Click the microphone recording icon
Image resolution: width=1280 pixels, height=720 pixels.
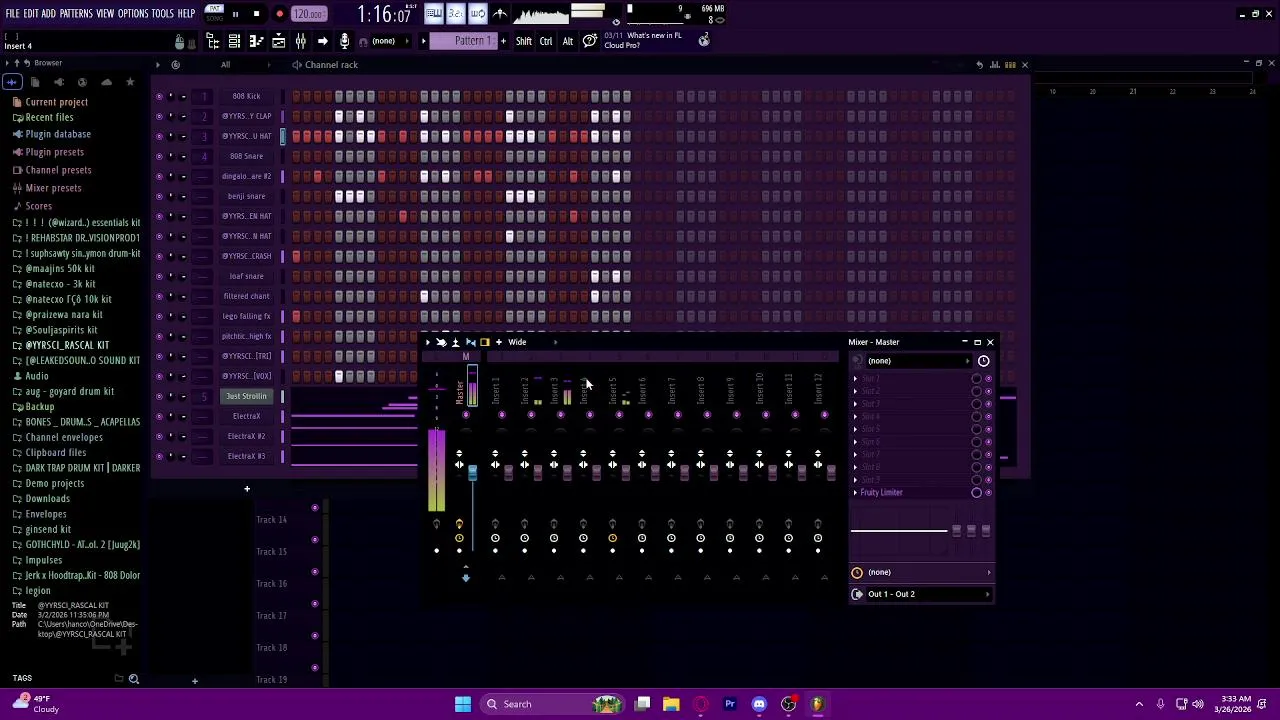[x=344, y=41]
